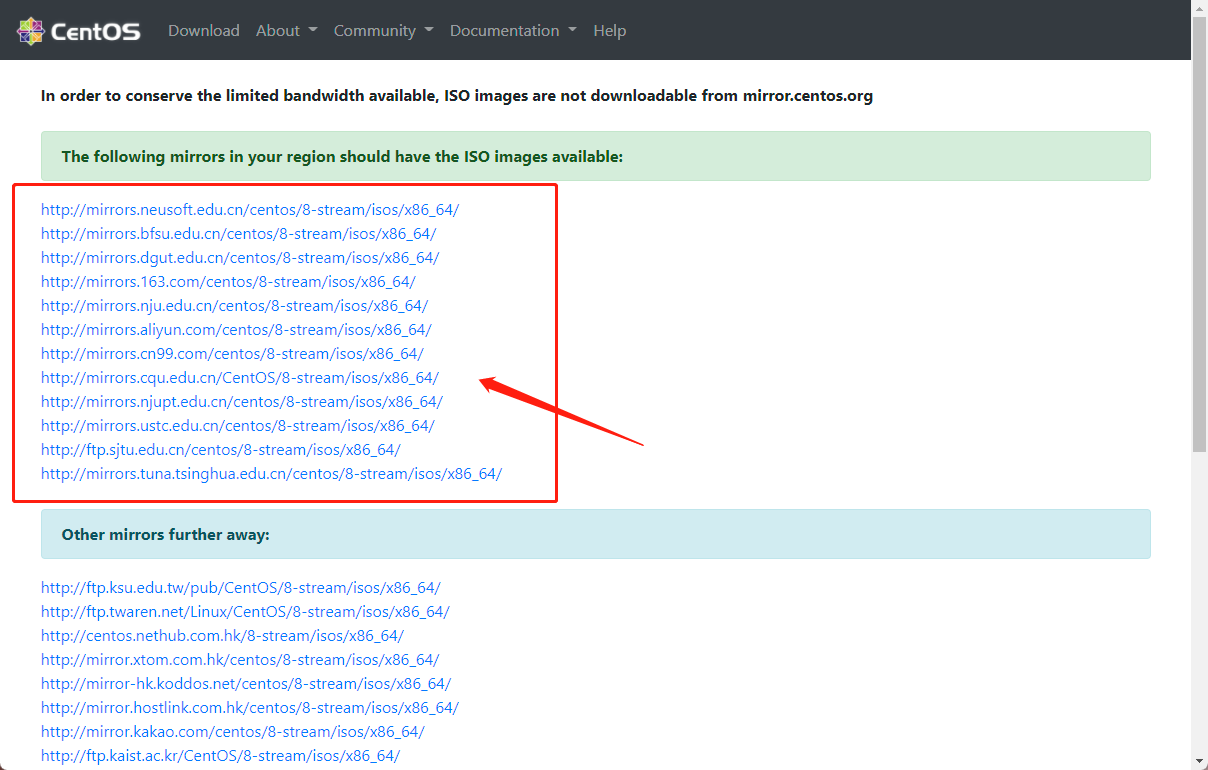
Task: Click the page's vertical scrollbar thumb
Action: tap(1200, 235)
